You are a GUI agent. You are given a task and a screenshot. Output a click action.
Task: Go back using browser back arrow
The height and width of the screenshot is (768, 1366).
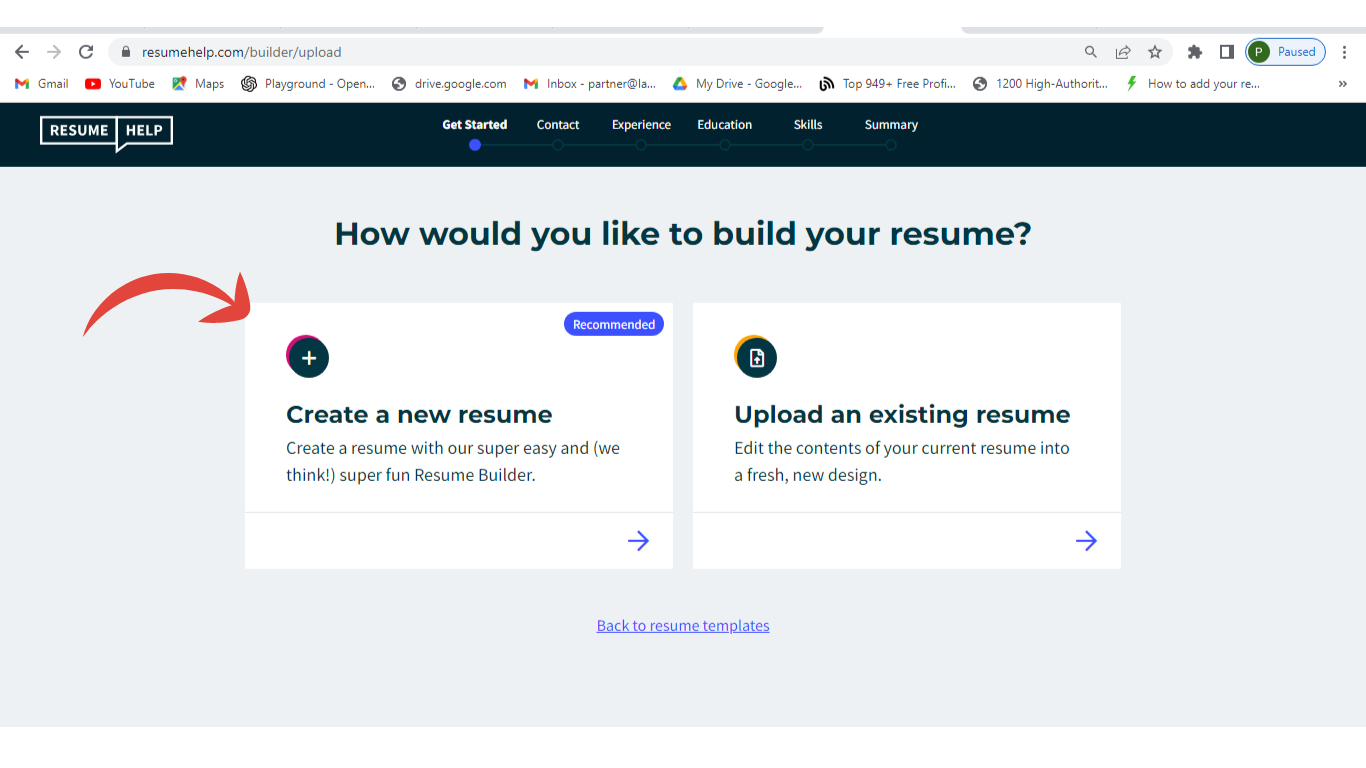(22, 52)
